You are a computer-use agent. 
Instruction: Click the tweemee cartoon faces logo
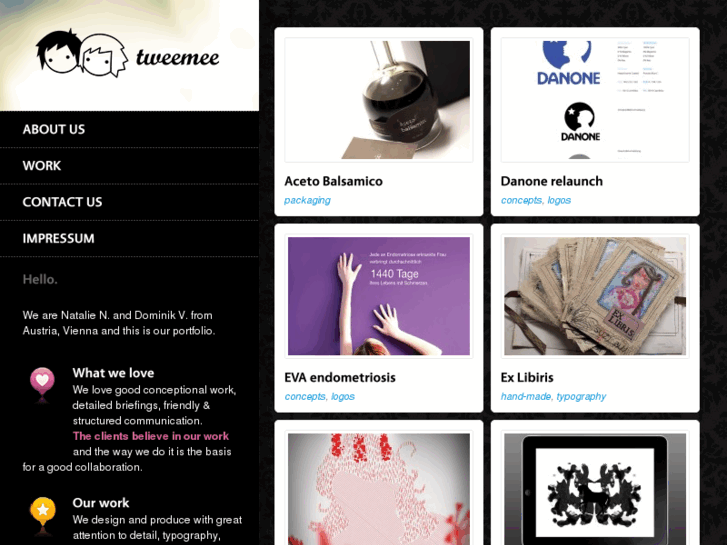click(82, 53)
